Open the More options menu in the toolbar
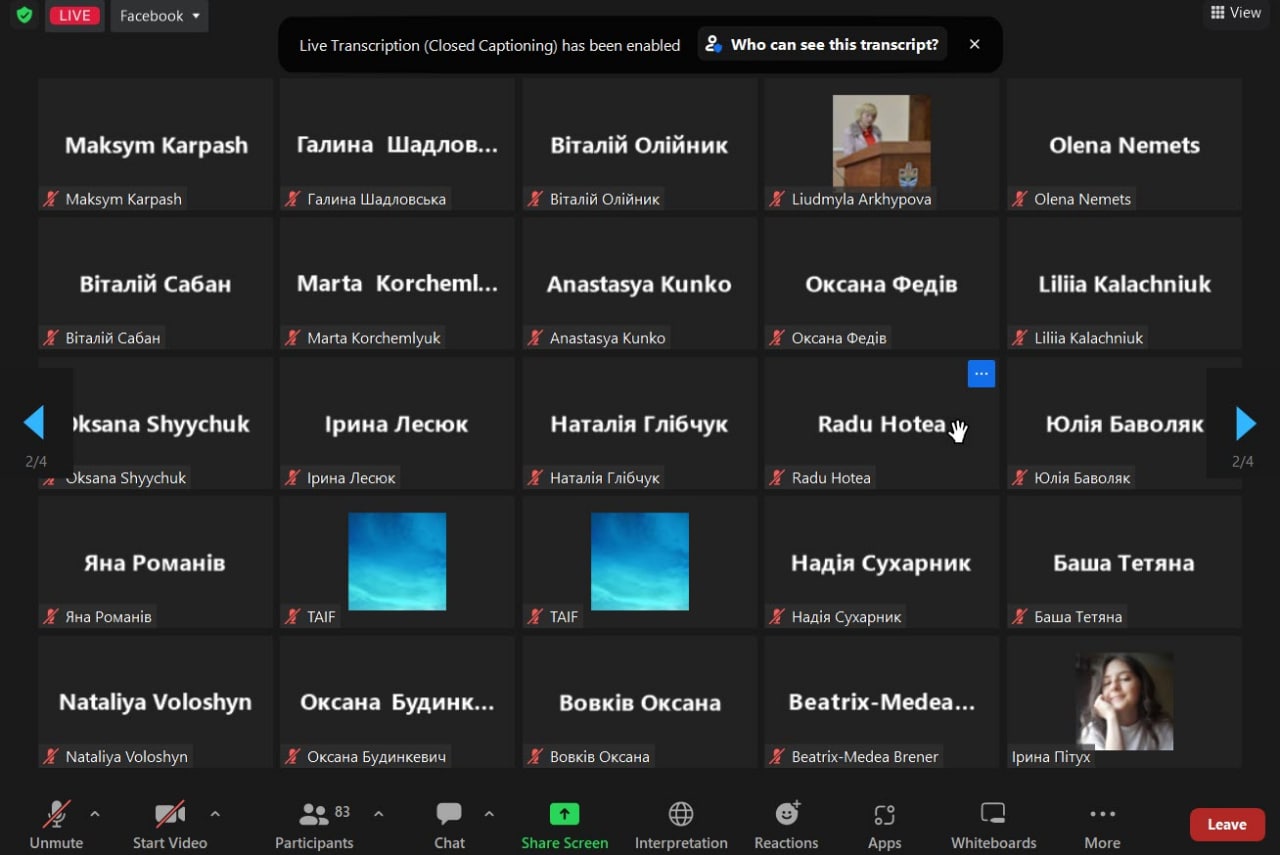This screenshot has height=855, width=1280. (1102, 824)
